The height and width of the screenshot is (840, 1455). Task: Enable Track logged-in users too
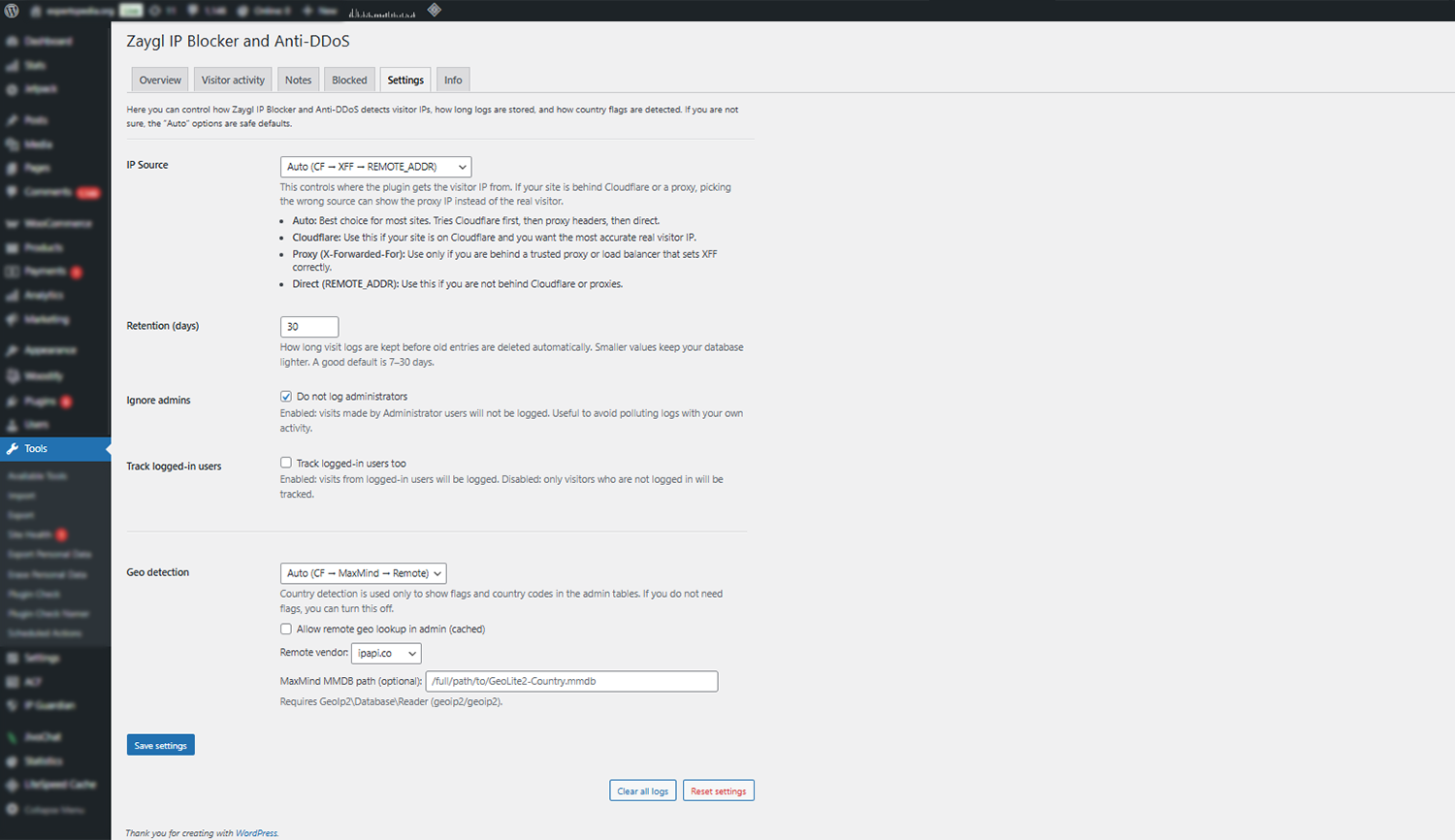[x=285, y=462]
